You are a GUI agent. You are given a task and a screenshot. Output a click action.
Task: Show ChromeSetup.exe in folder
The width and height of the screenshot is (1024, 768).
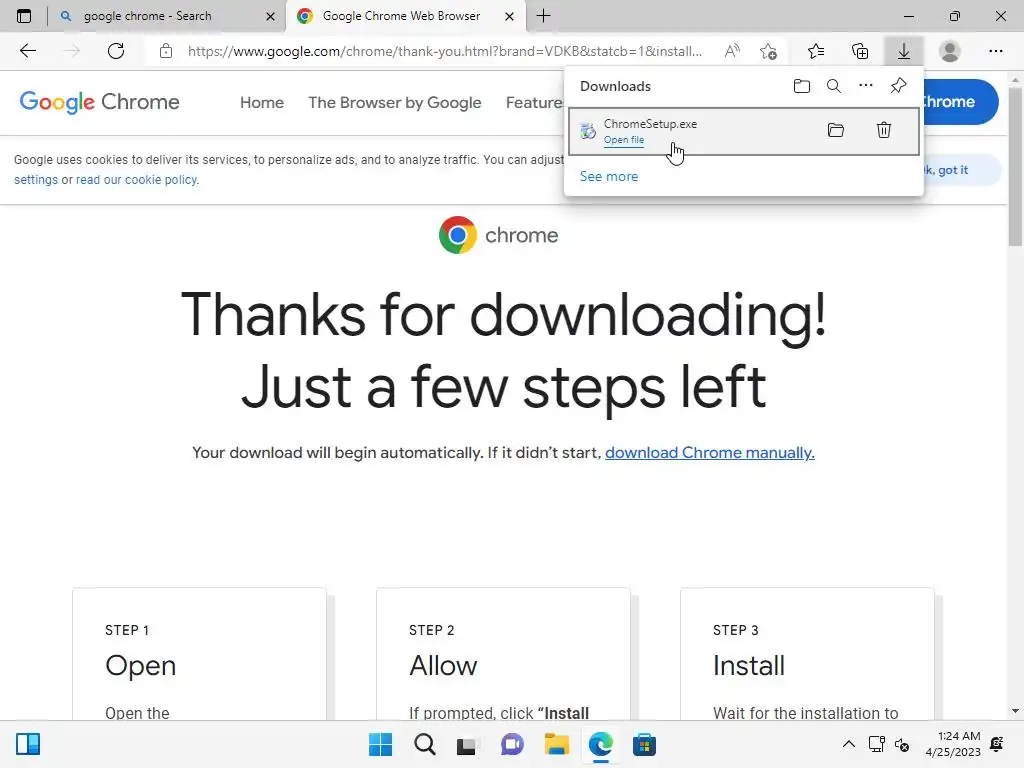(836, 130)
